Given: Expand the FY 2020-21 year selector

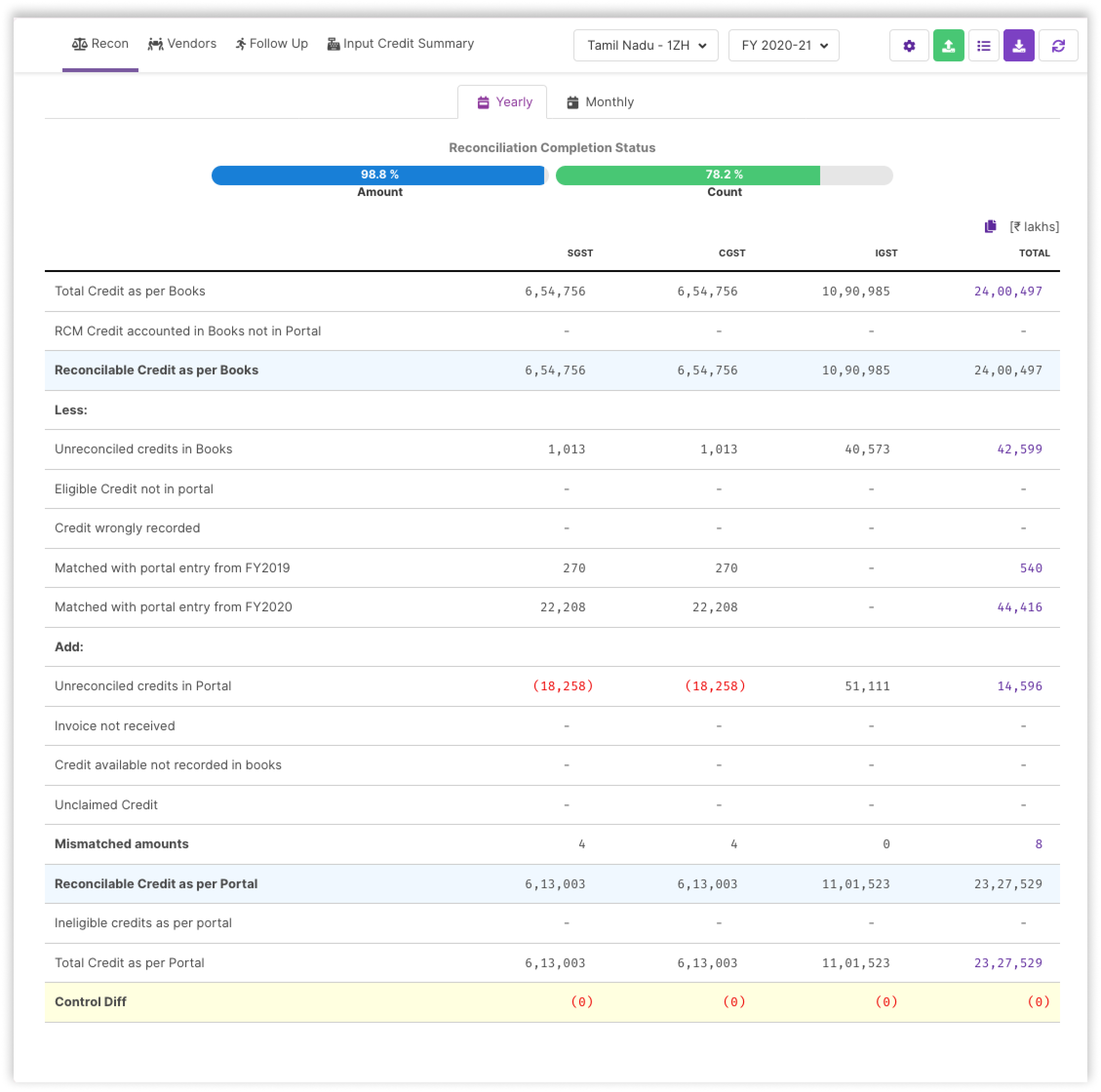Looking at the screenshot, I should click(x=783, y=45).
